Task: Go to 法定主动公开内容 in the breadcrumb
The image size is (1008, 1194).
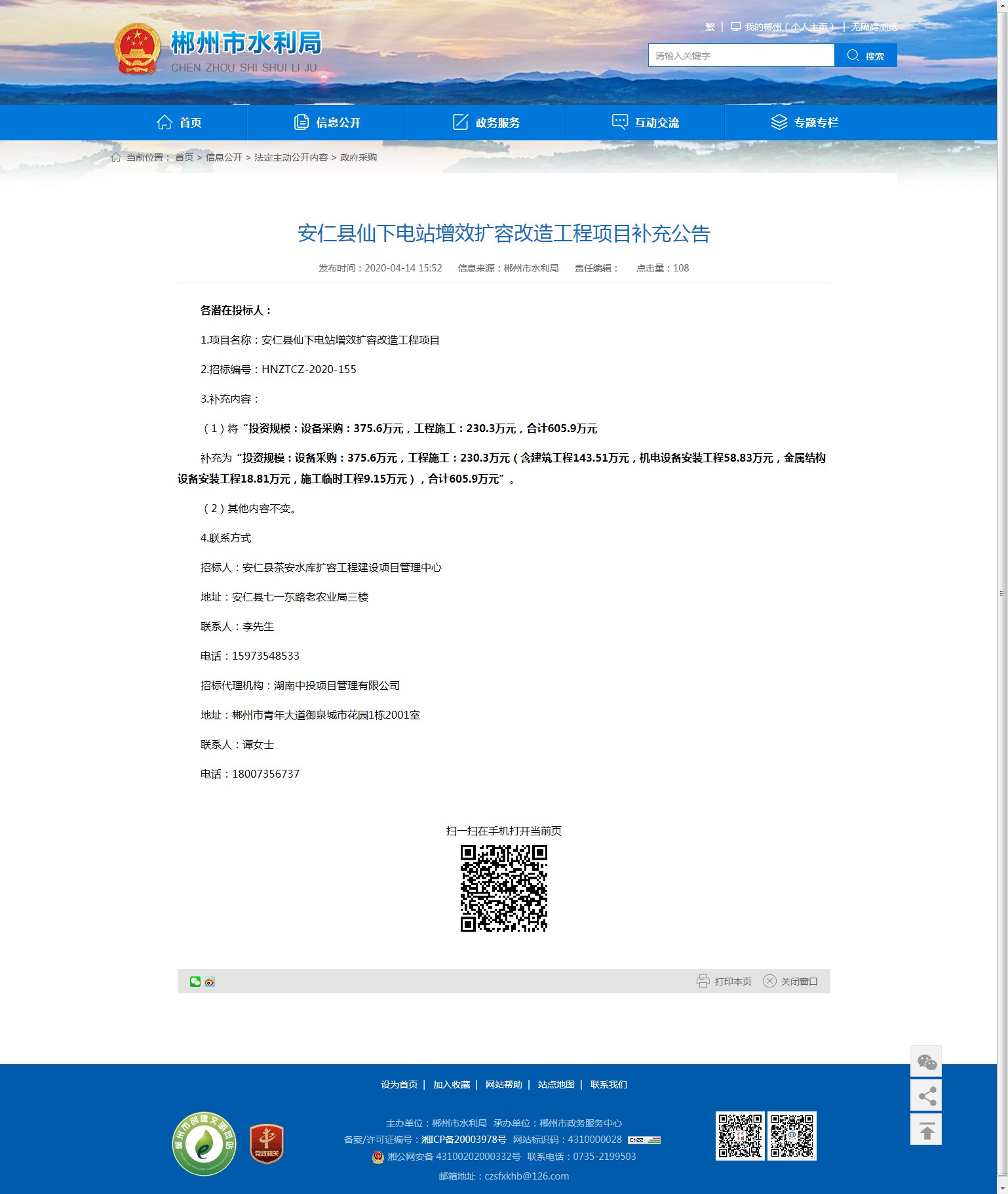Action: [x=291, y=157]
